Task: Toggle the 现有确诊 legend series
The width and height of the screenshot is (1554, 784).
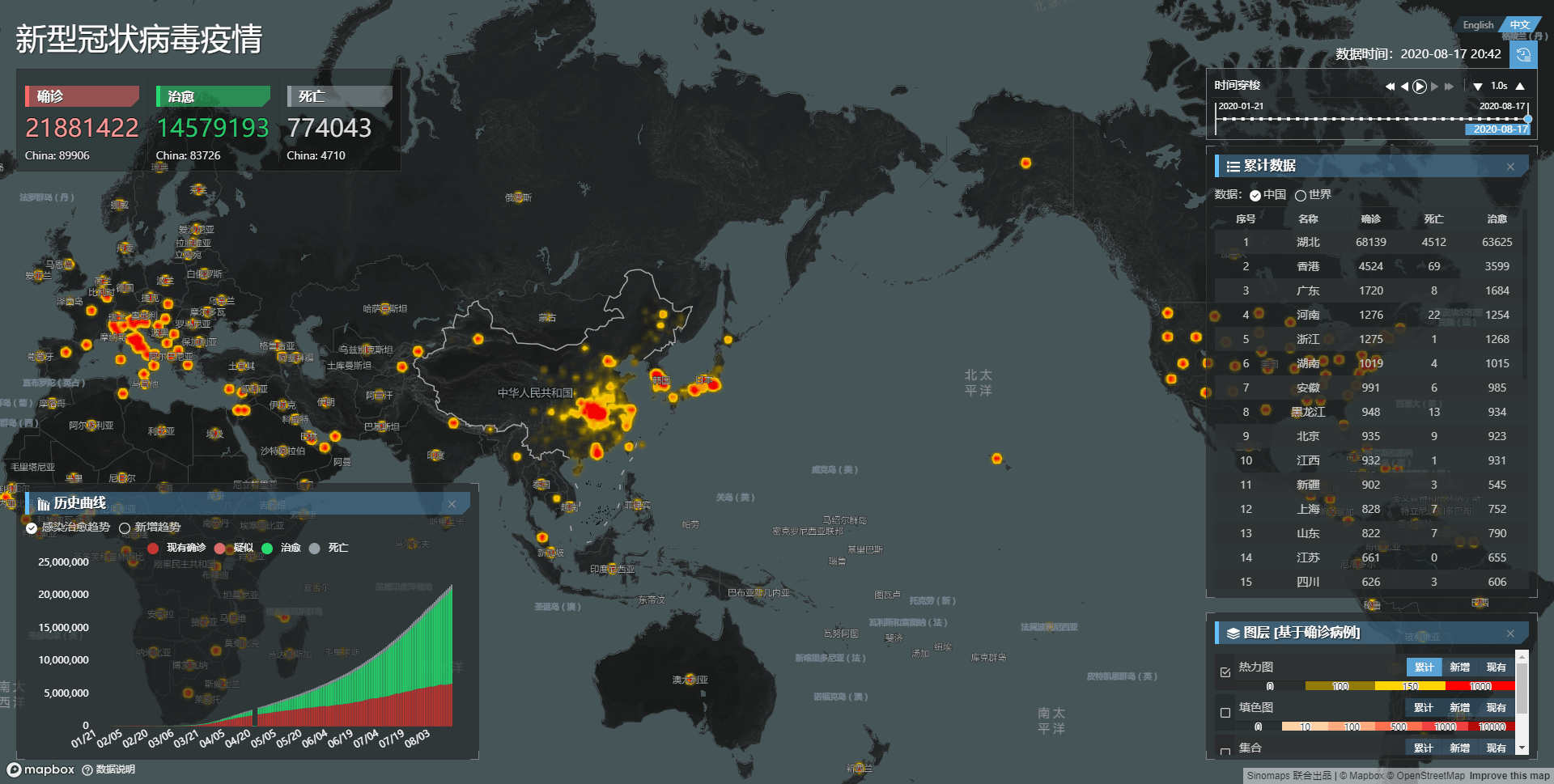Action: point(177,548)
